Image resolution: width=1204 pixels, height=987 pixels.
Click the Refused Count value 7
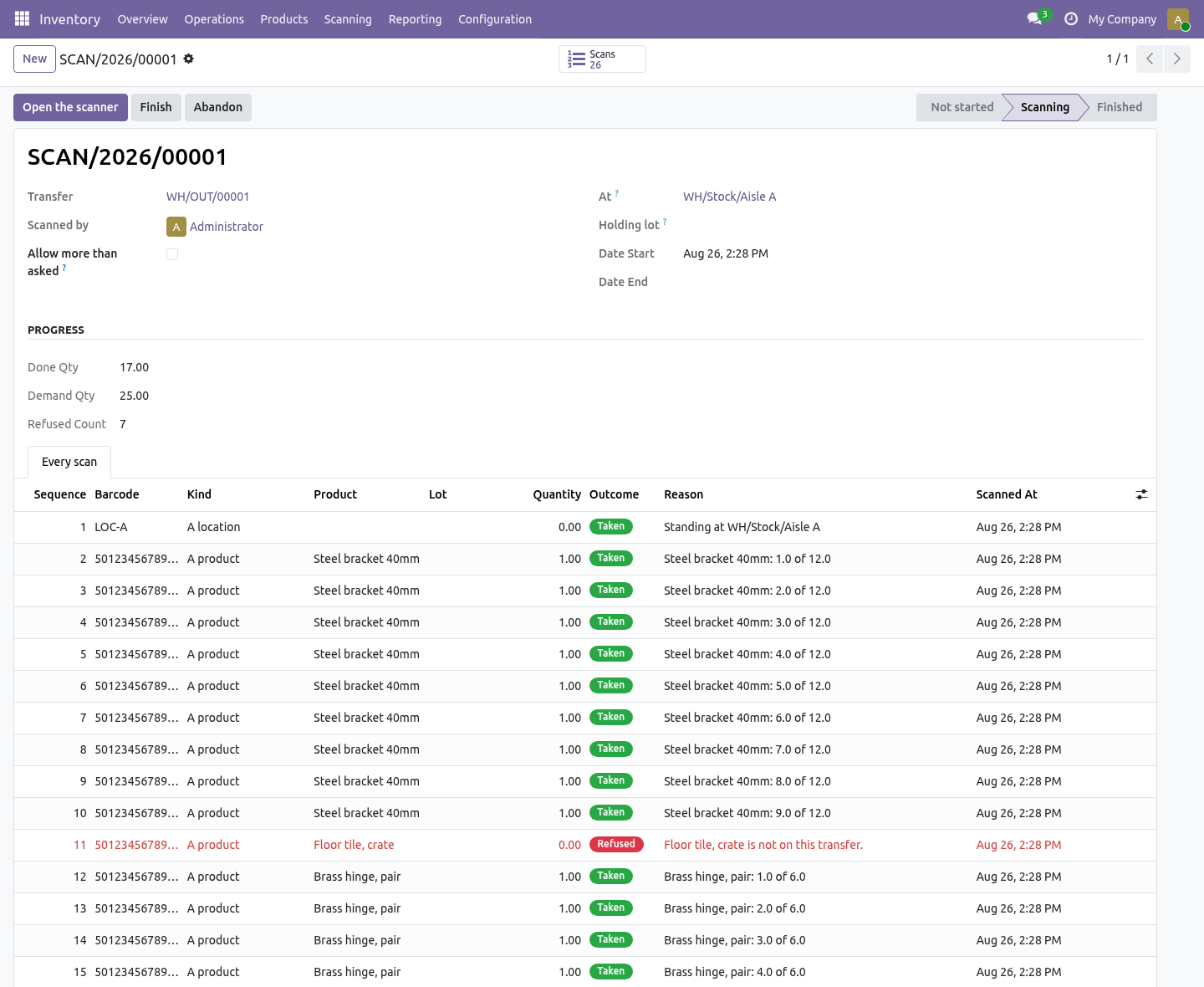[x=123, y=424]
